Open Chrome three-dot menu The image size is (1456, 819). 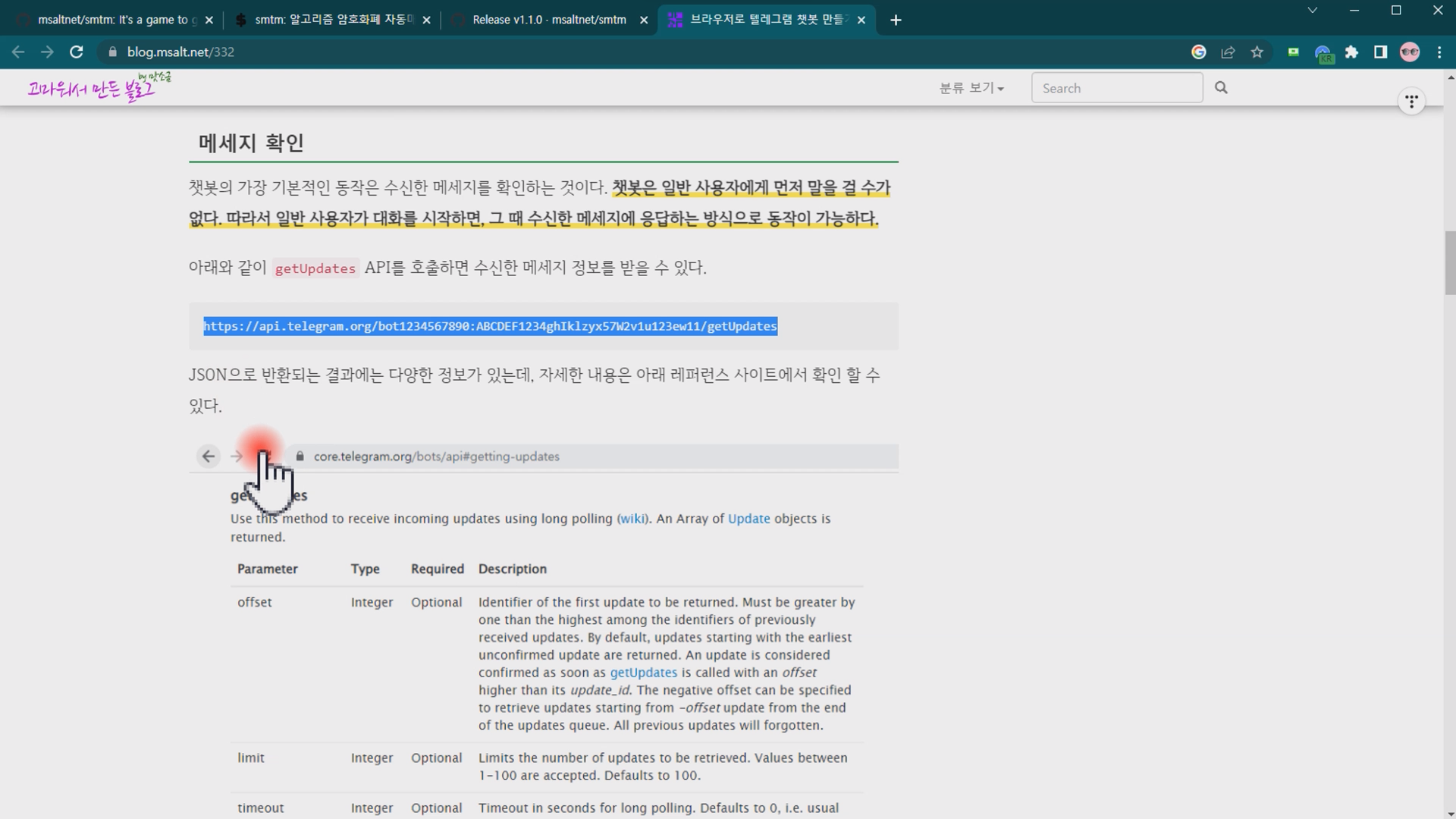(1439, 52)
